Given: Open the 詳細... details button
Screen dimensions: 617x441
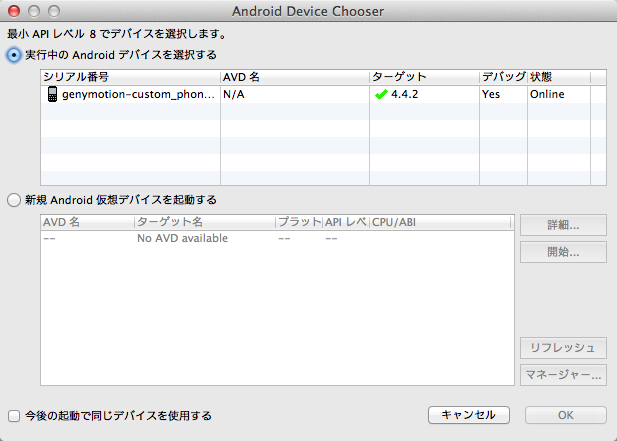Looking at the screenshot, I should (563, 225).
